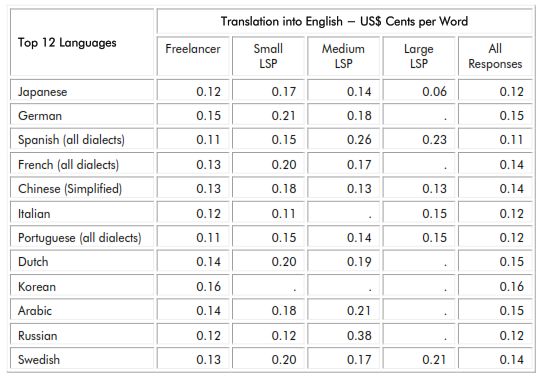Image resolution: width=543 pixels, height=383 pixels.
Task: Select the French (all dialects) cell
Action: pos(82,164)
